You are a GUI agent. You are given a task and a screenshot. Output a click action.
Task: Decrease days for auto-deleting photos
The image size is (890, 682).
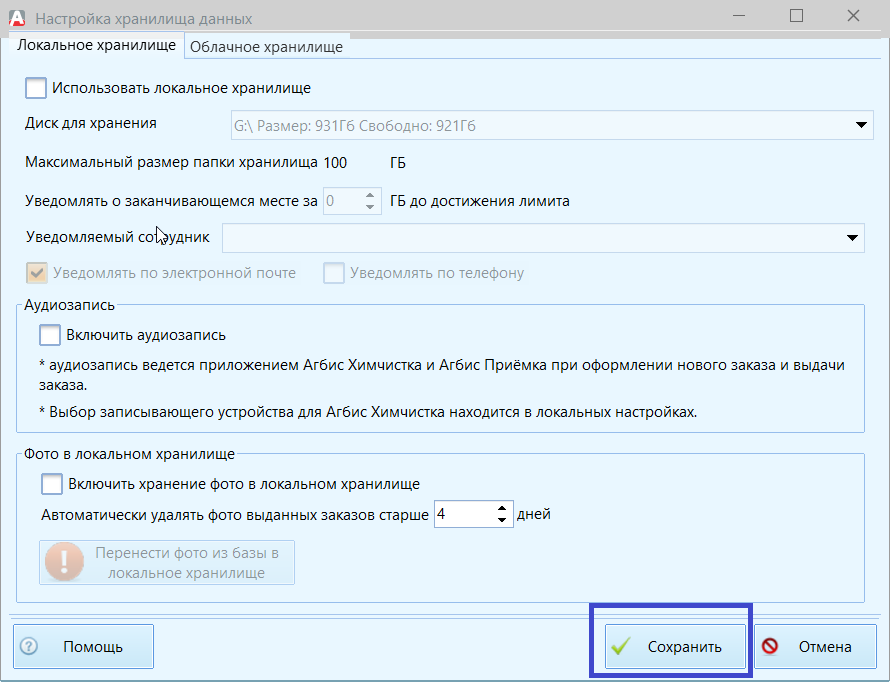[502, 520]
